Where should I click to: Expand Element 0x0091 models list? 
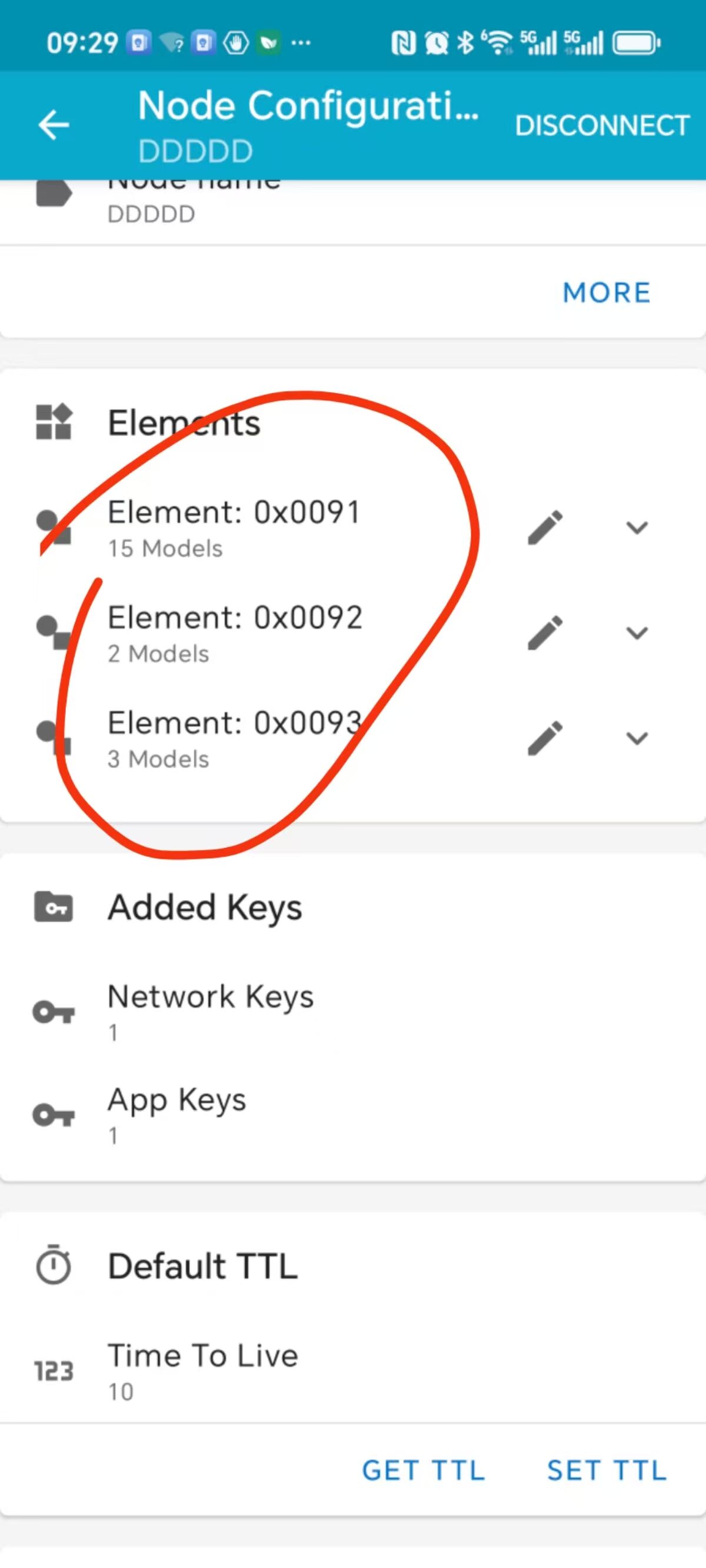637,528
